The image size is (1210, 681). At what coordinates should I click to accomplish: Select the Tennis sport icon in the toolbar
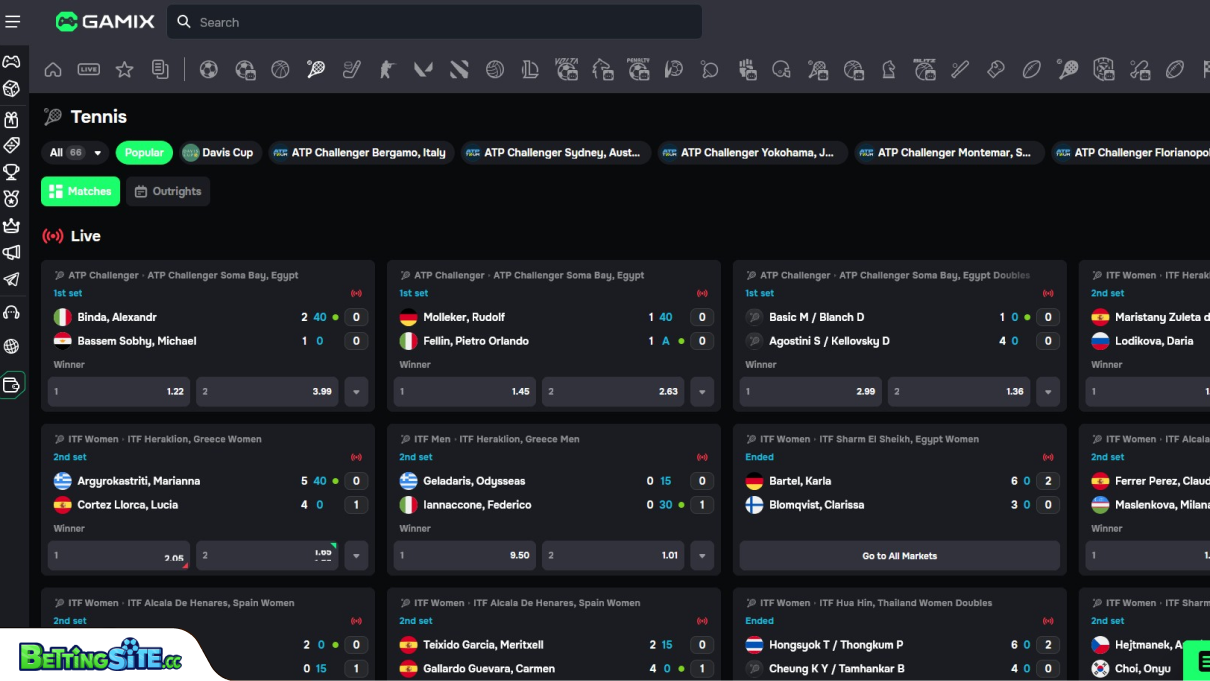pos(316,68)
